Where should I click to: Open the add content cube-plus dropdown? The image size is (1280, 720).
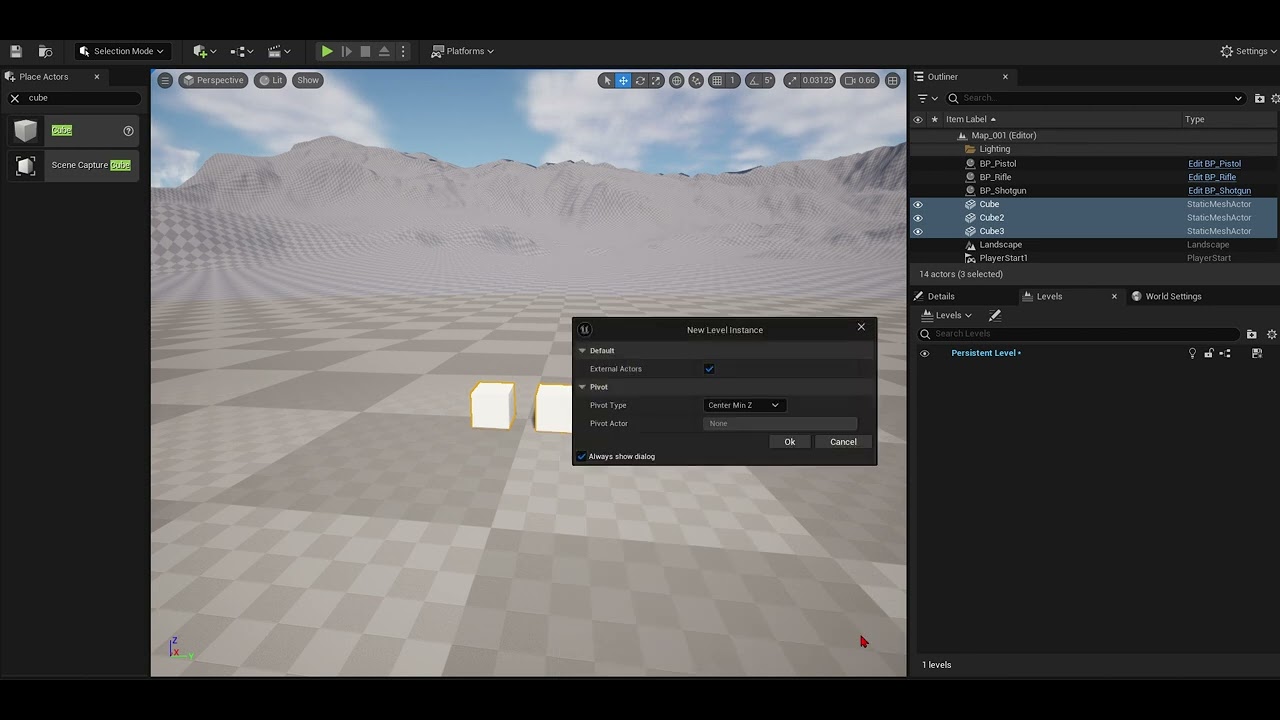point(205,51)
